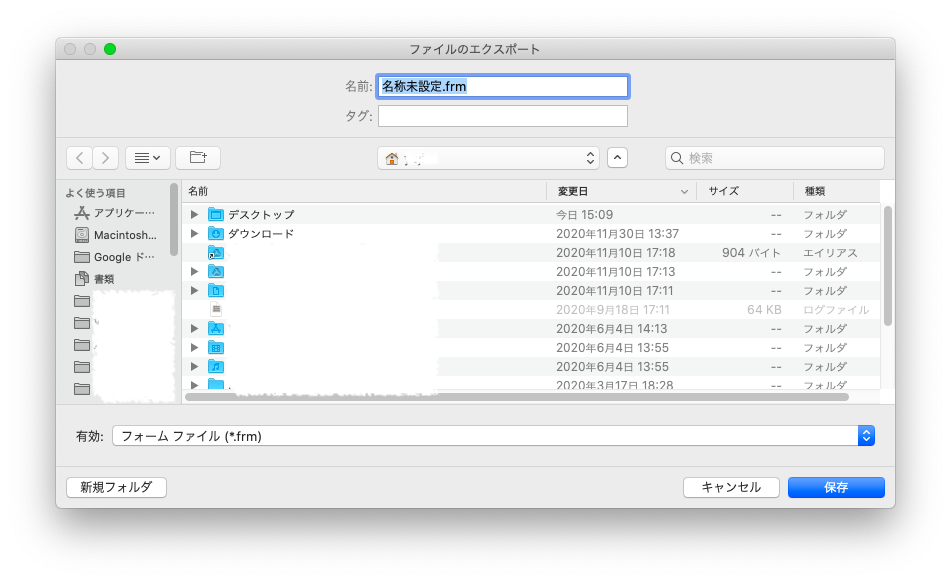
Task: Expand the デスクトップ folder disclosure triangle
Action: (x=195, y=215)
